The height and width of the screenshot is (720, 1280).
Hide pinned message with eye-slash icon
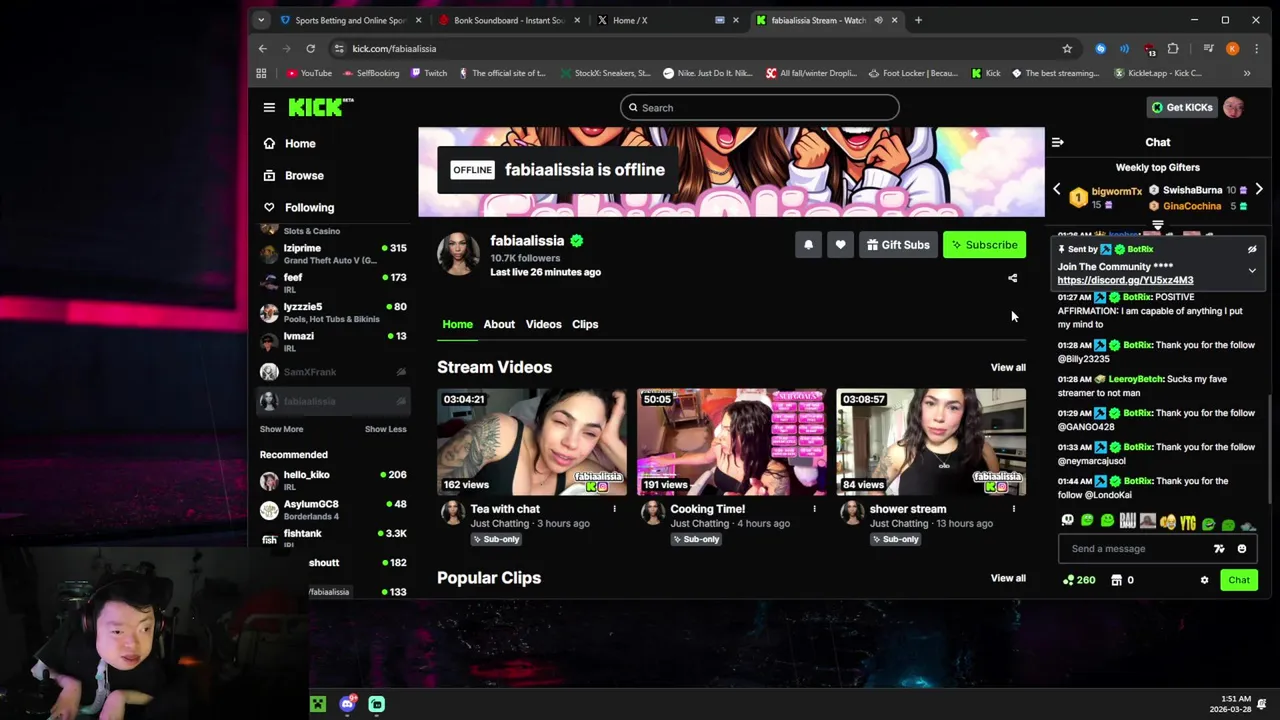tap(1252, 249)
